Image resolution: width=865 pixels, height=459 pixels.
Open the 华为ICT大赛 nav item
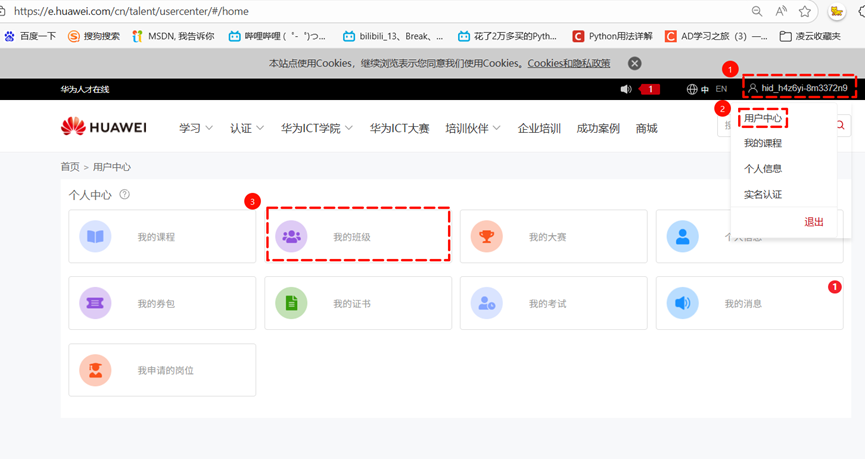coord(399,128)
